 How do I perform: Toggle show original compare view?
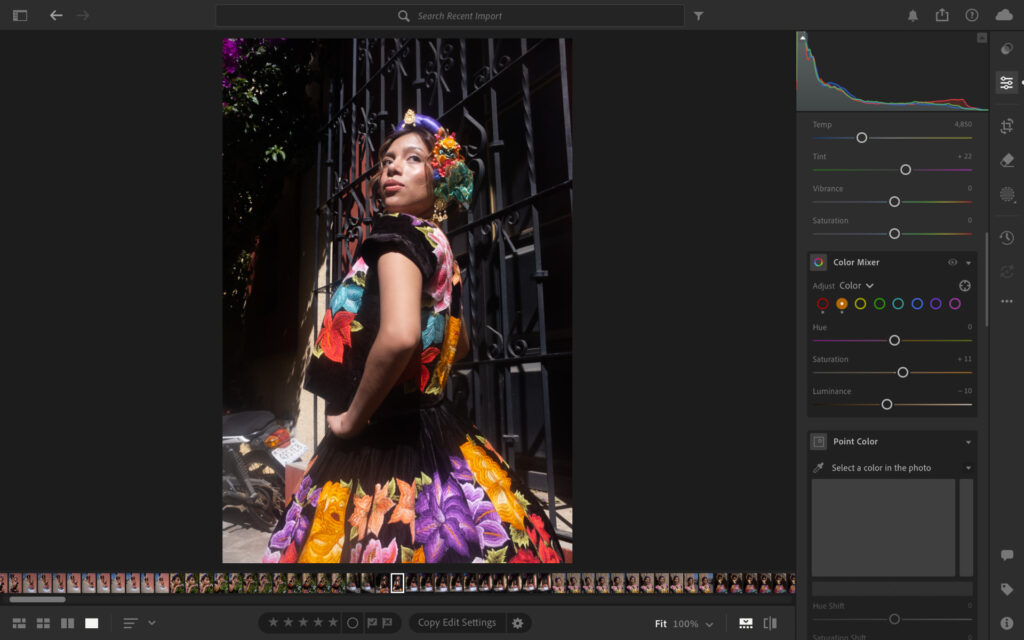[770, 623]
